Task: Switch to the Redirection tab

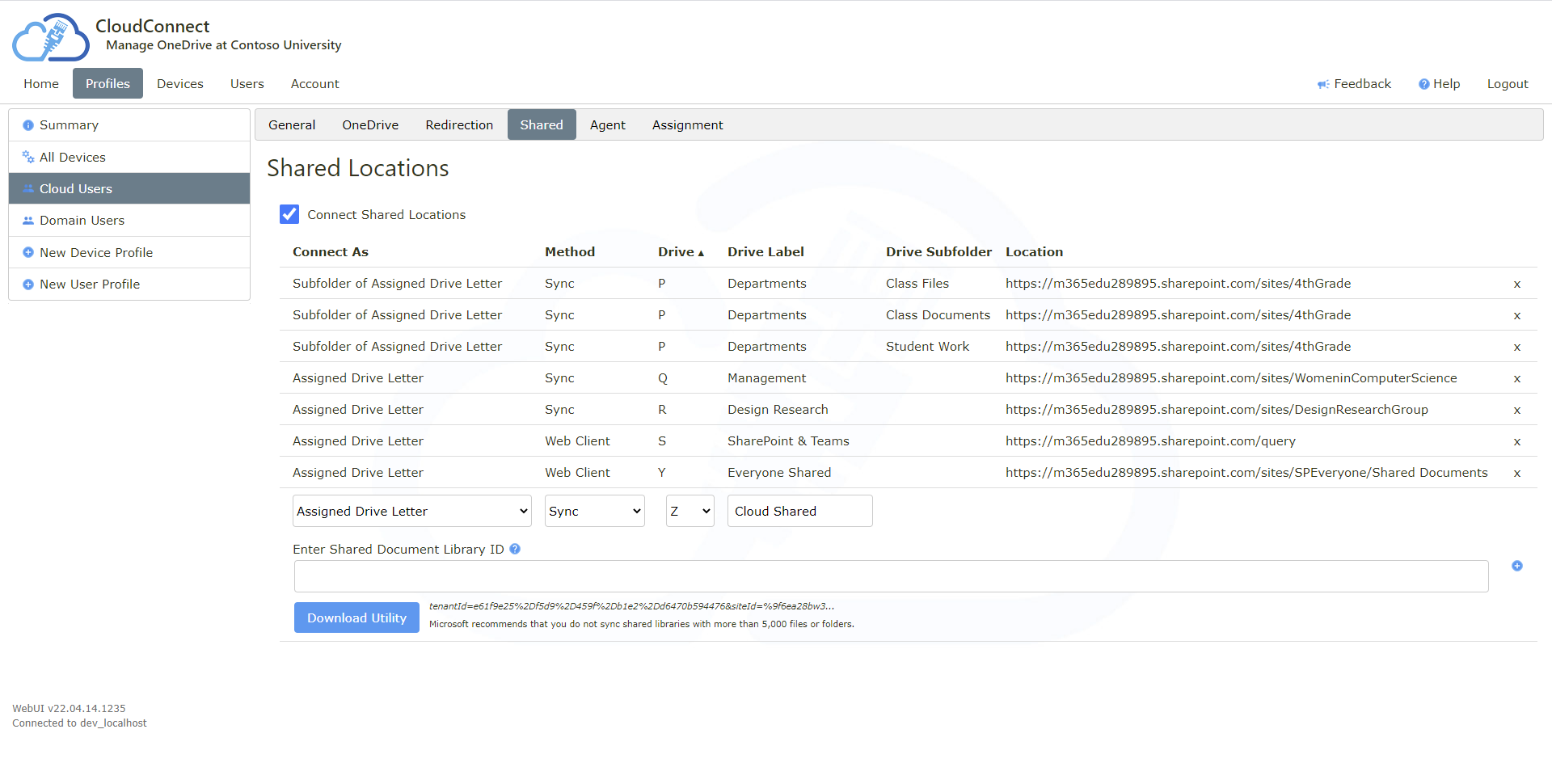Action: click(x=458, y=124)
